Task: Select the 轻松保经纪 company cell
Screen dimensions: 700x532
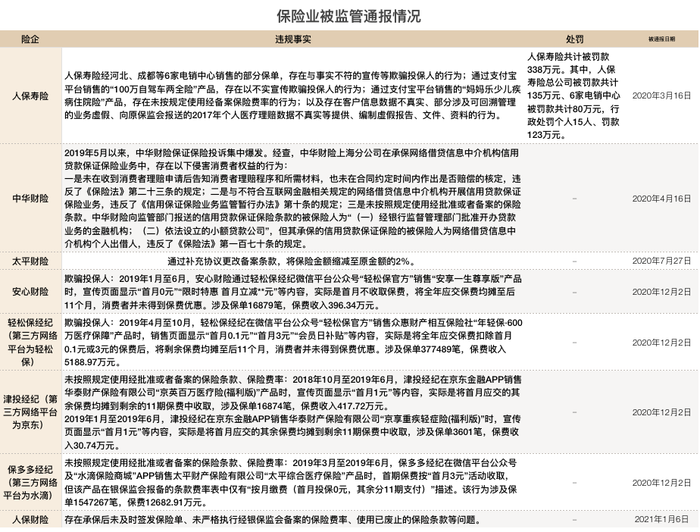Action: click(30, 342)
